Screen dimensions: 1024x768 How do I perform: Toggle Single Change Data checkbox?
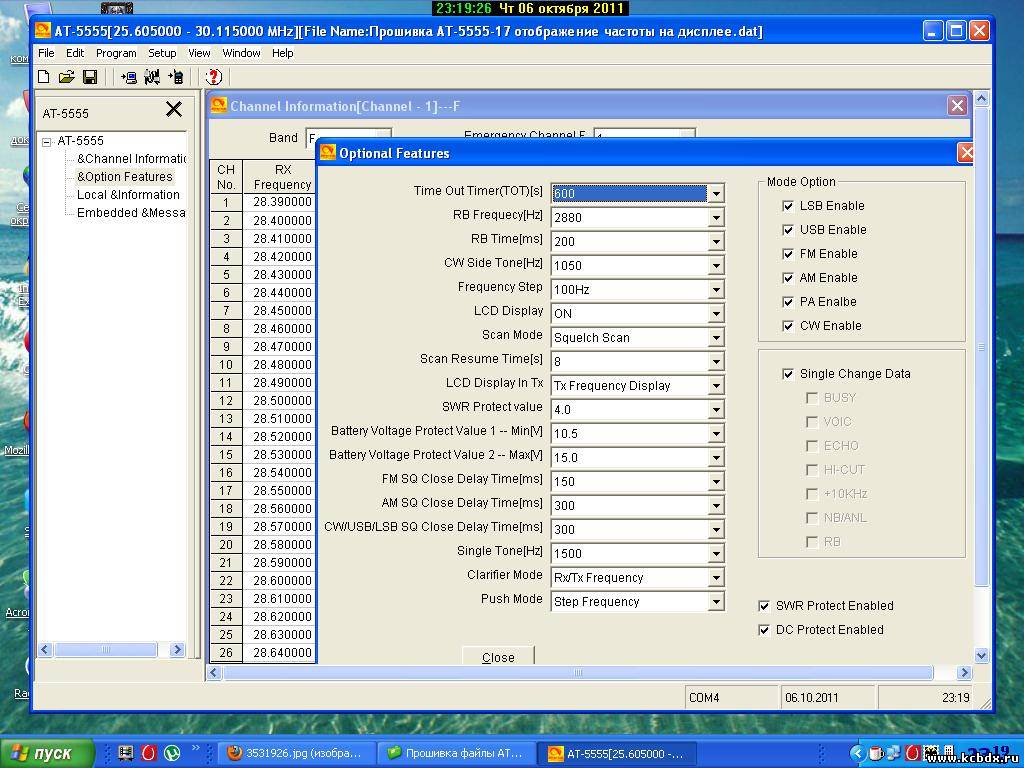(x=788, y=374)
